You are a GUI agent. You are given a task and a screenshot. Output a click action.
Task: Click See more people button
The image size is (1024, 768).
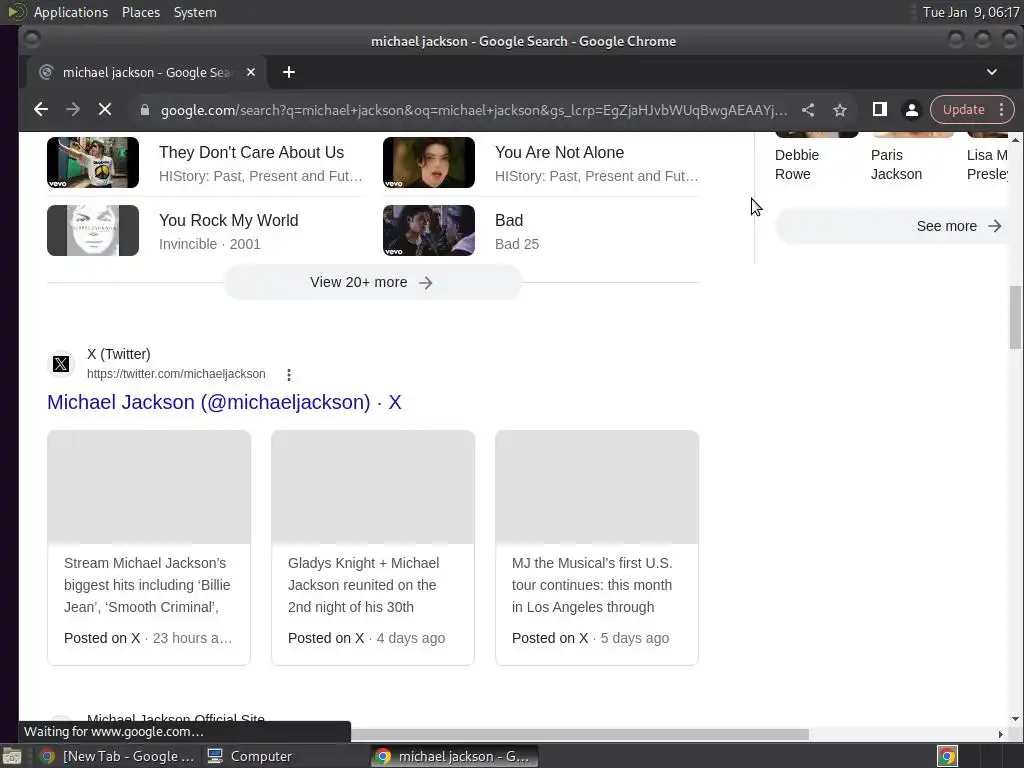[x=892, y=226]
